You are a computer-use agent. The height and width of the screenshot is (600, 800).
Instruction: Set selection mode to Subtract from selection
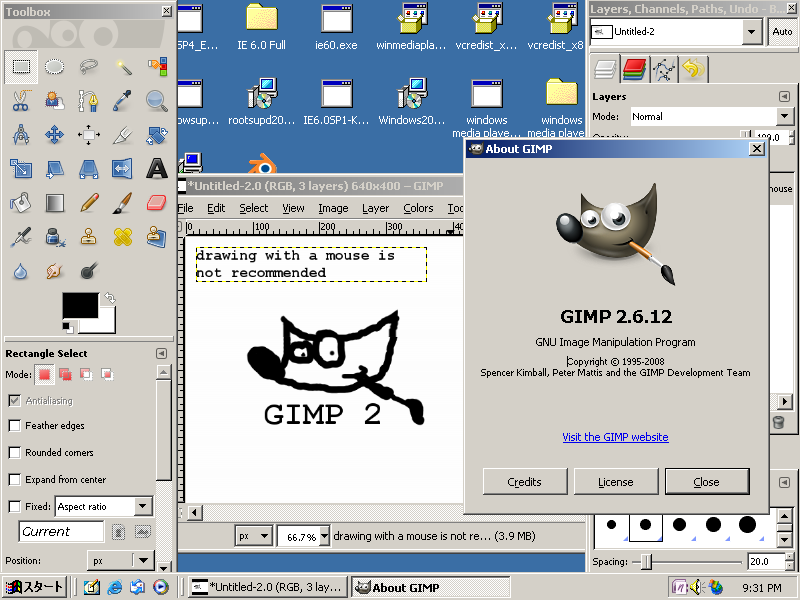click(x=86, y=375)
